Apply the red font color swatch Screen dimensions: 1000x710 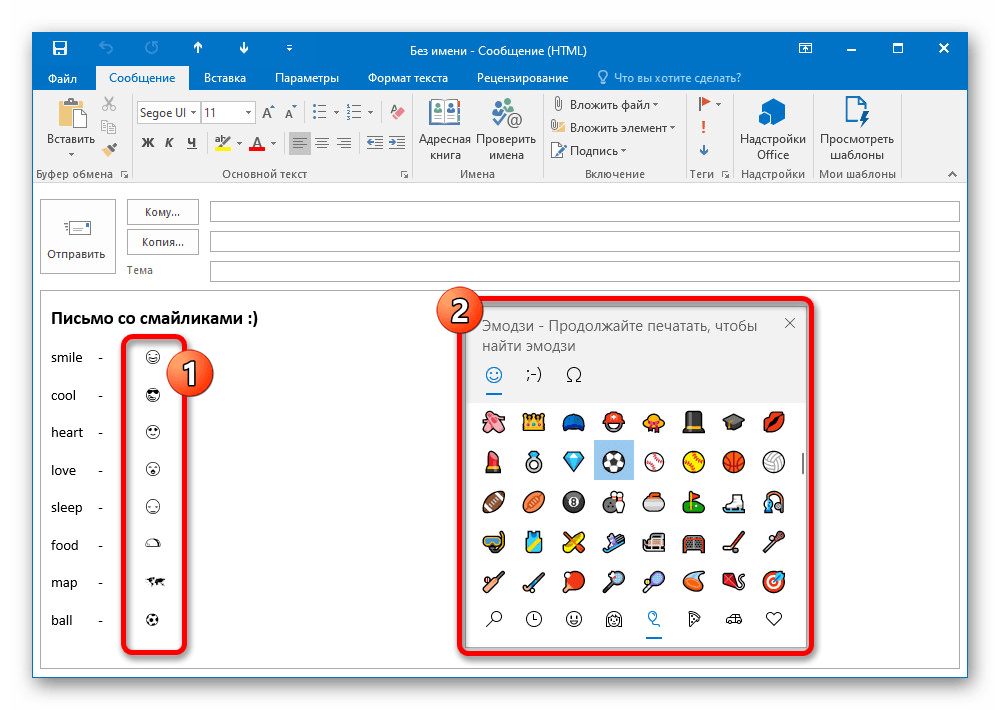(x=257, y=143)
